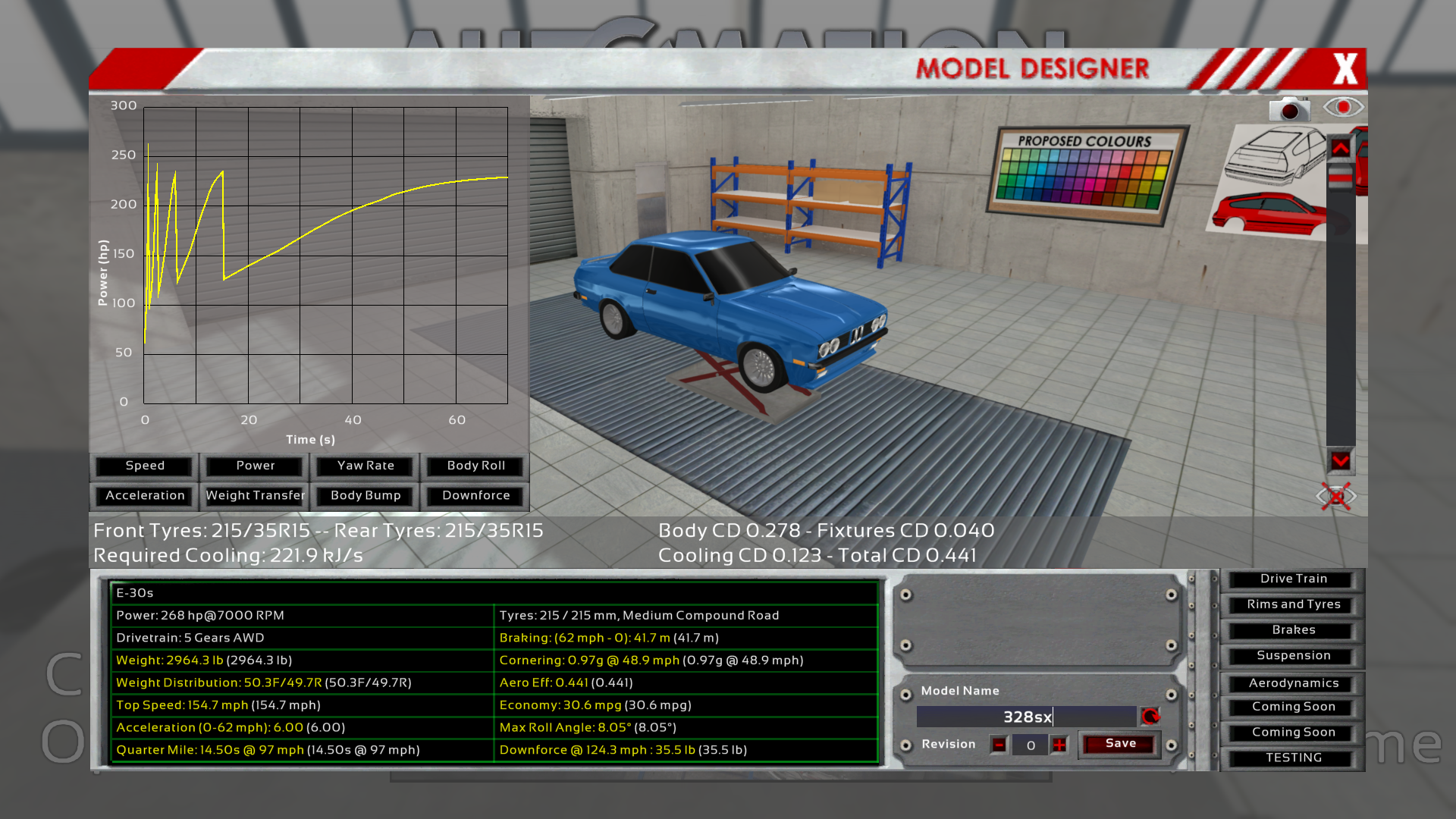The image size is (1456, 819).
Task: Click the camera screenshot icon
Action: click(1289, 109)
